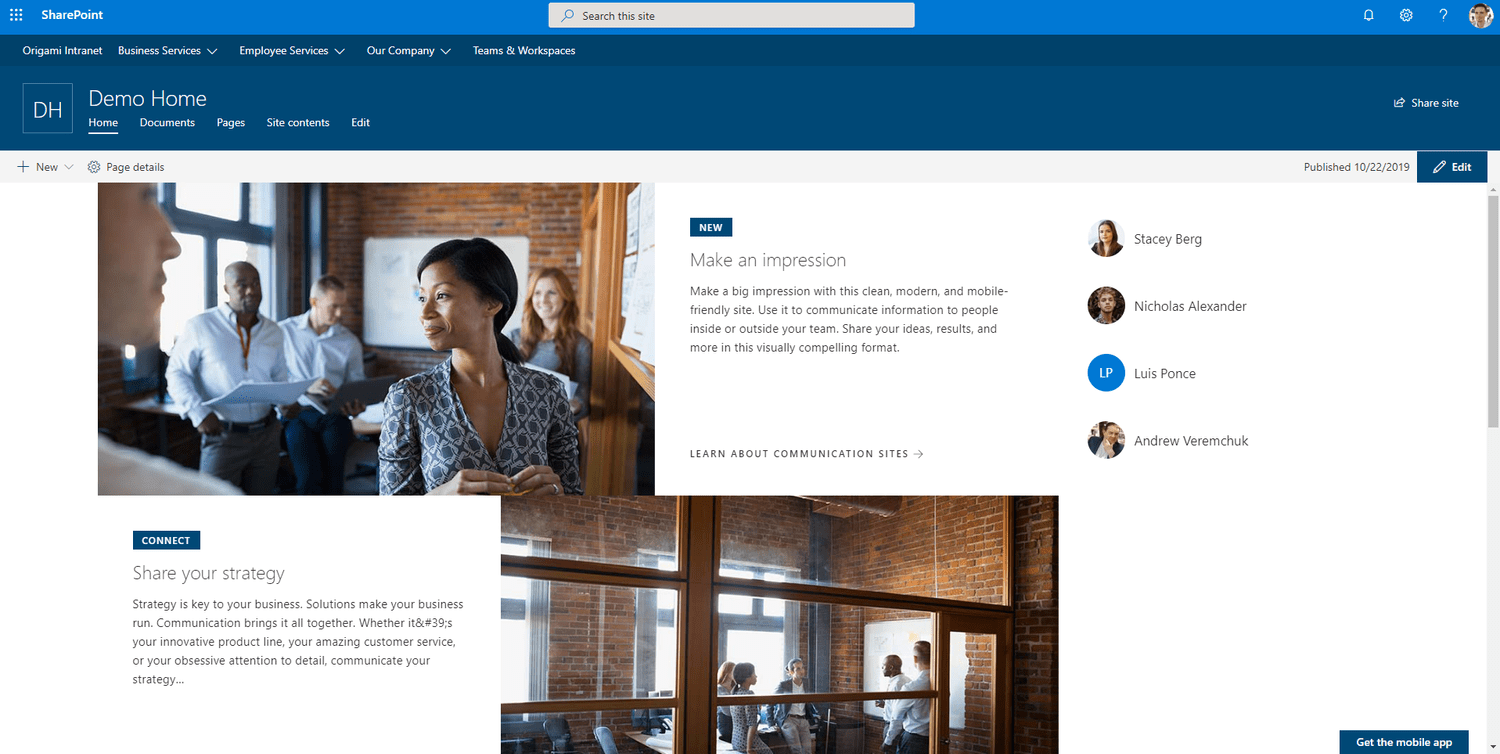Viewport: 1500px width, 754px height.
Task: Switch to the Documents tab
Action: tap(166, 122)
